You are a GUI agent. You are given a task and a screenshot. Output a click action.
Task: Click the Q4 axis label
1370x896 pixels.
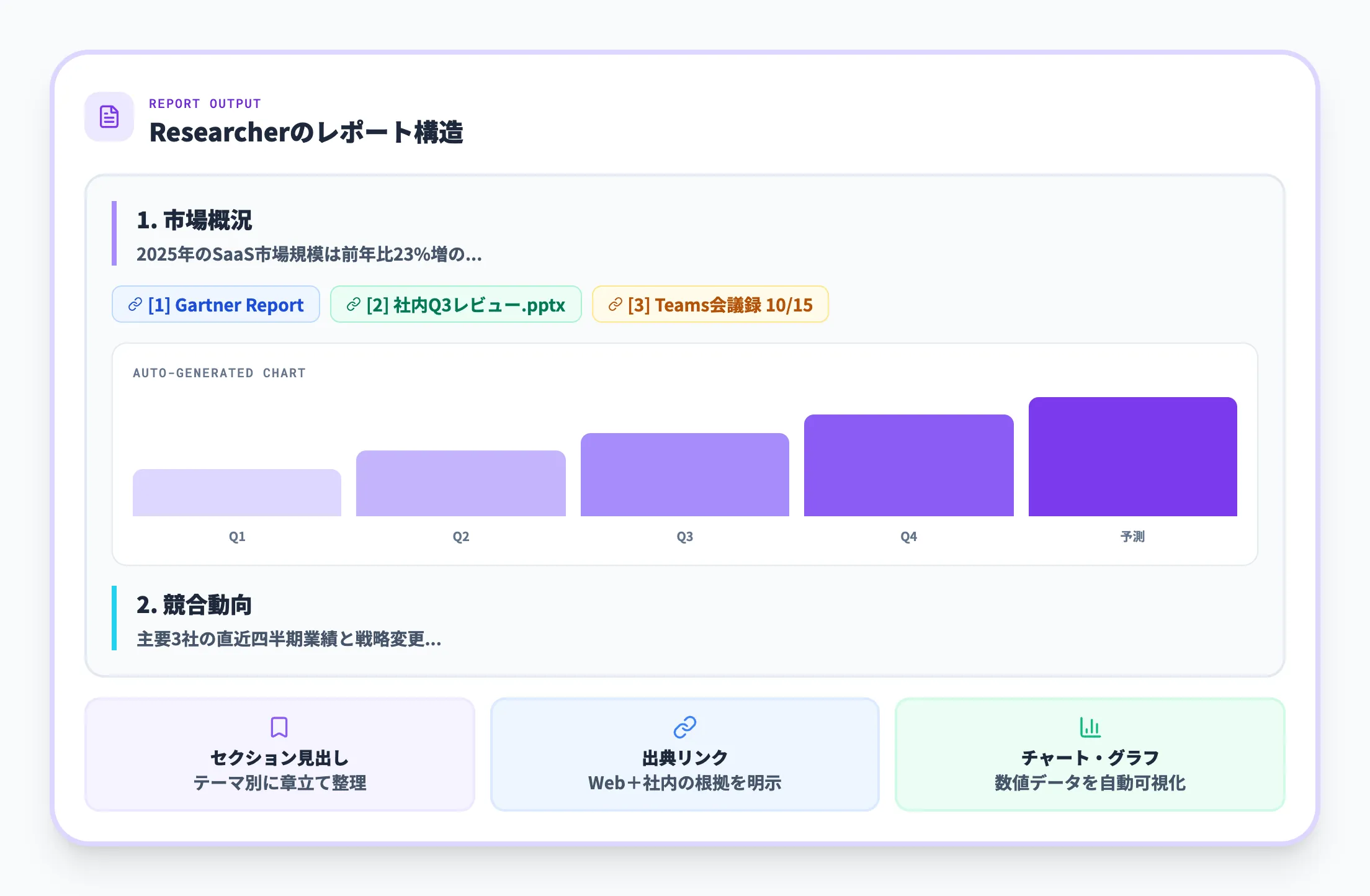909,537
